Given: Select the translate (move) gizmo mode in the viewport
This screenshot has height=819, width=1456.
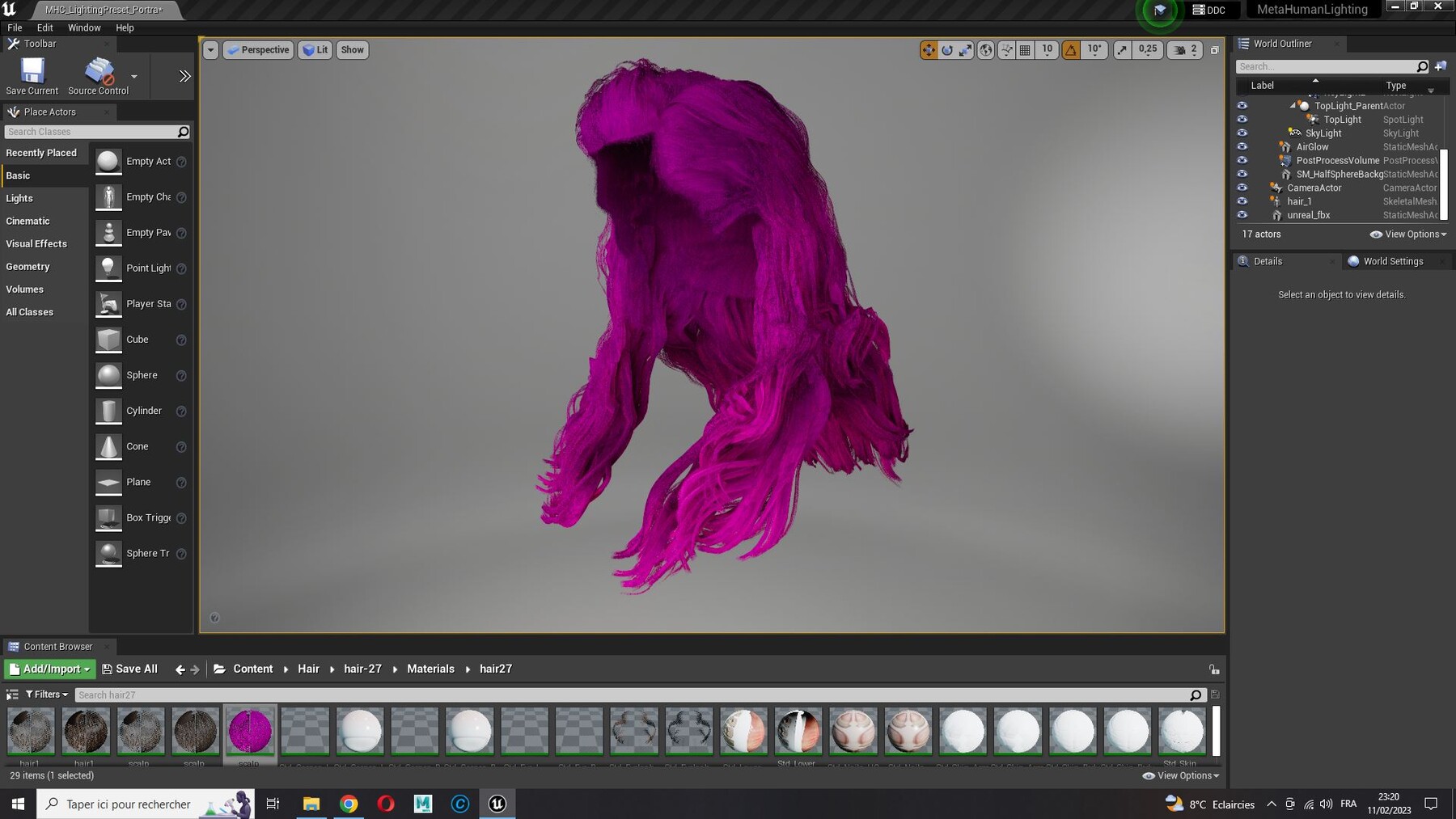Looking at the screenshot, I should pos(929,50).
